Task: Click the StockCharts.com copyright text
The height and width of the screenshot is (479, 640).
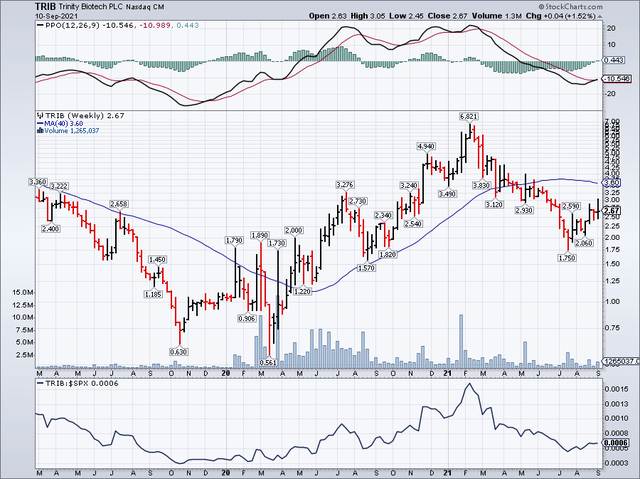Action: pos(571,7)
